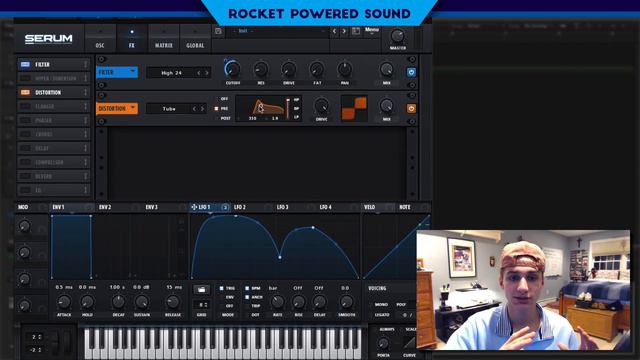
Task: Click the filter Cutoff knob
Action: (x=233, y=69)
